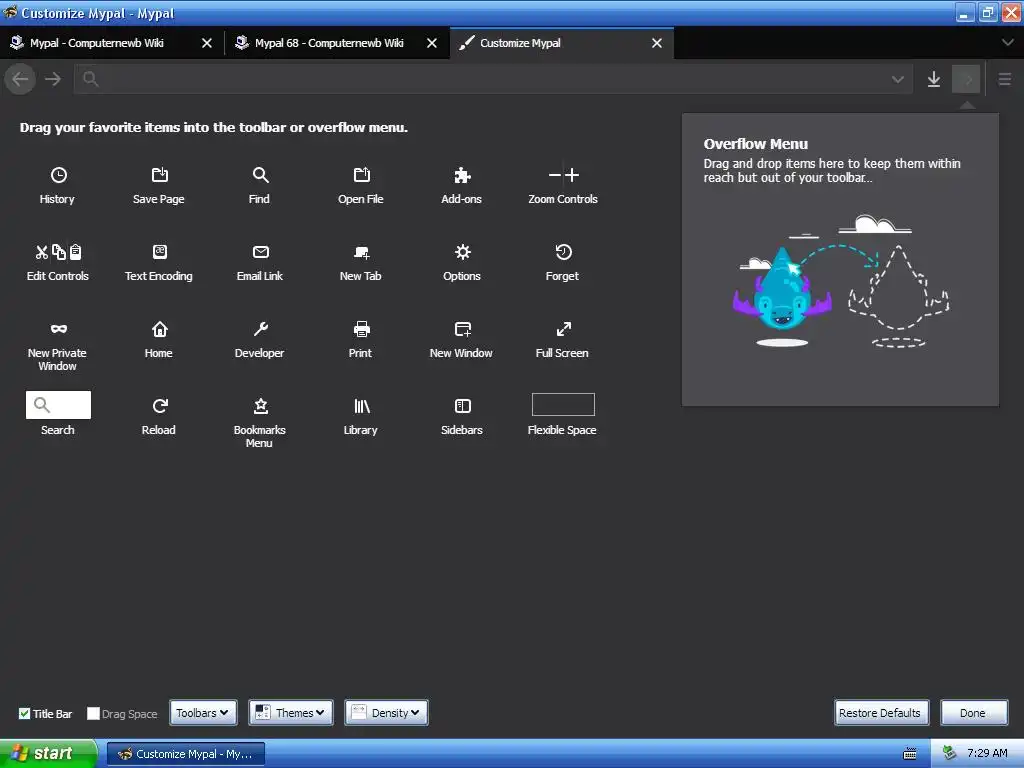Open the Density dropdown
This screenshot has height=768, width=1024.
(387, 712)
